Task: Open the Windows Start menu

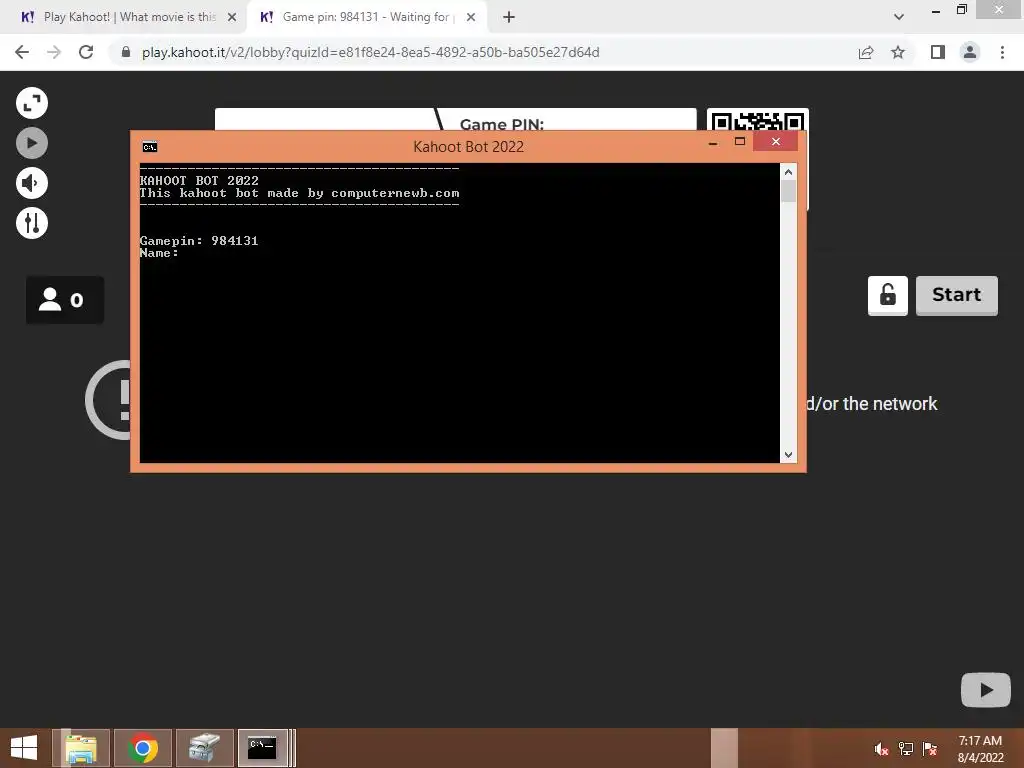Action: coord(24,748)
